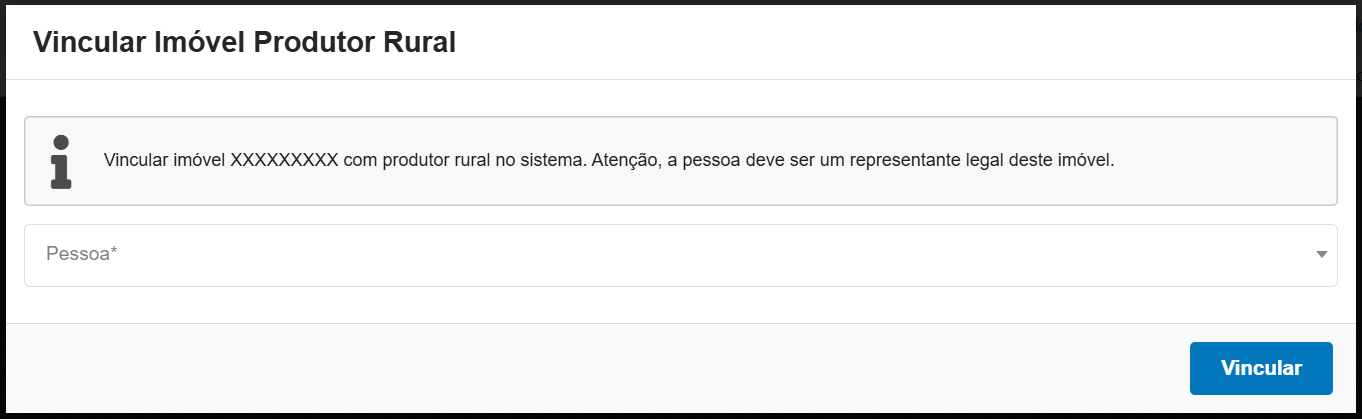Click the "Pessoa*" placeholder text

click(x=82, y=255)
